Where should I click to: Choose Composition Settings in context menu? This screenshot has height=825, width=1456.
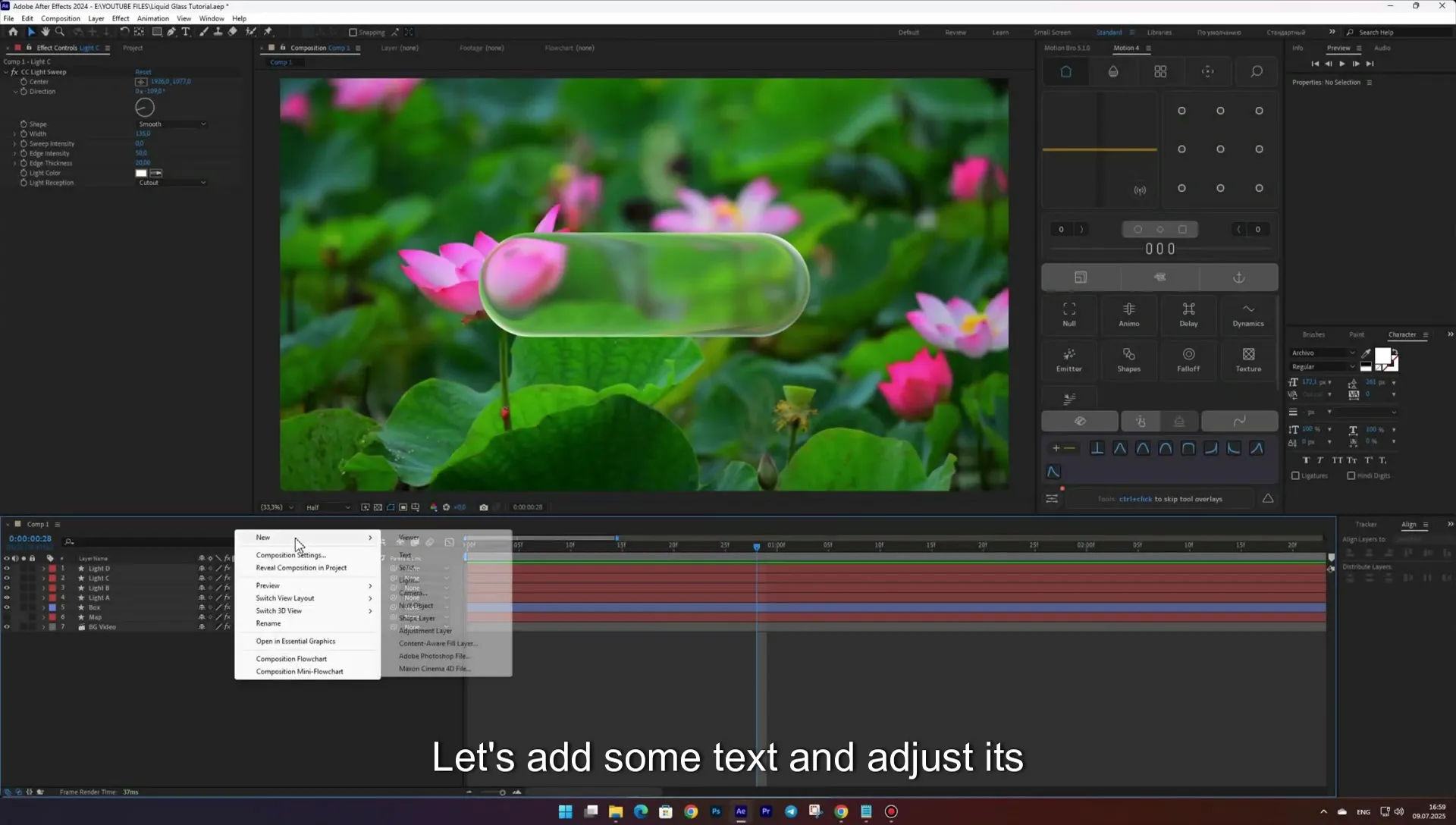pyautogui.click(x=290, y=555)
